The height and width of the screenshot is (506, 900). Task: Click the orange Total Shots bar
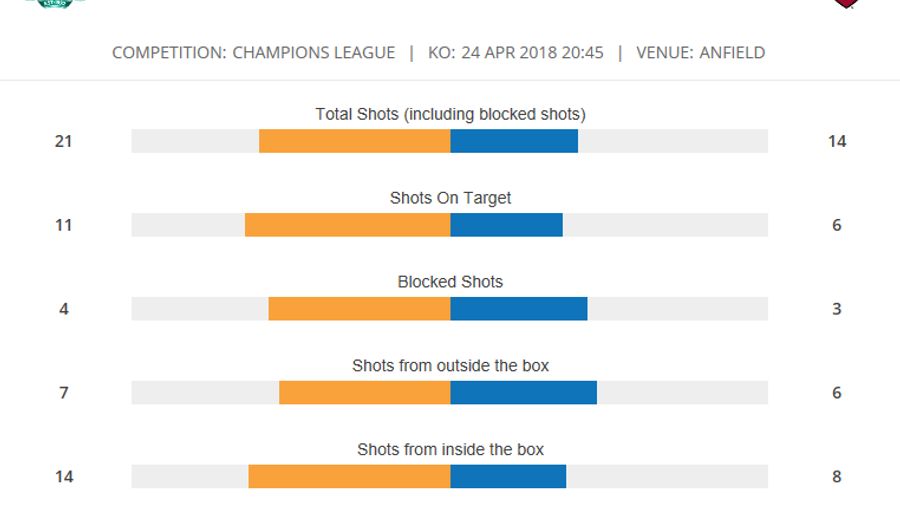click(354, 141)
